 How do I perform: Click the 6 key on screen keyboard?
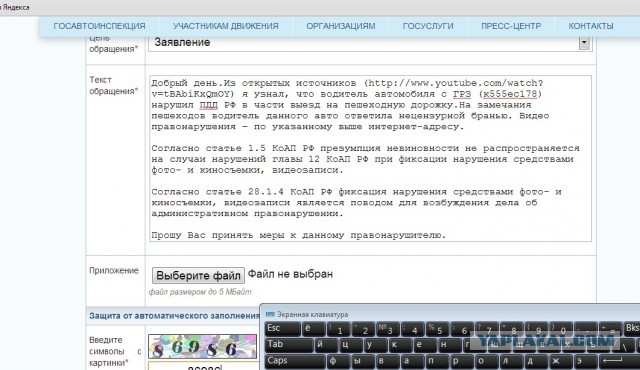coord(462,329)
